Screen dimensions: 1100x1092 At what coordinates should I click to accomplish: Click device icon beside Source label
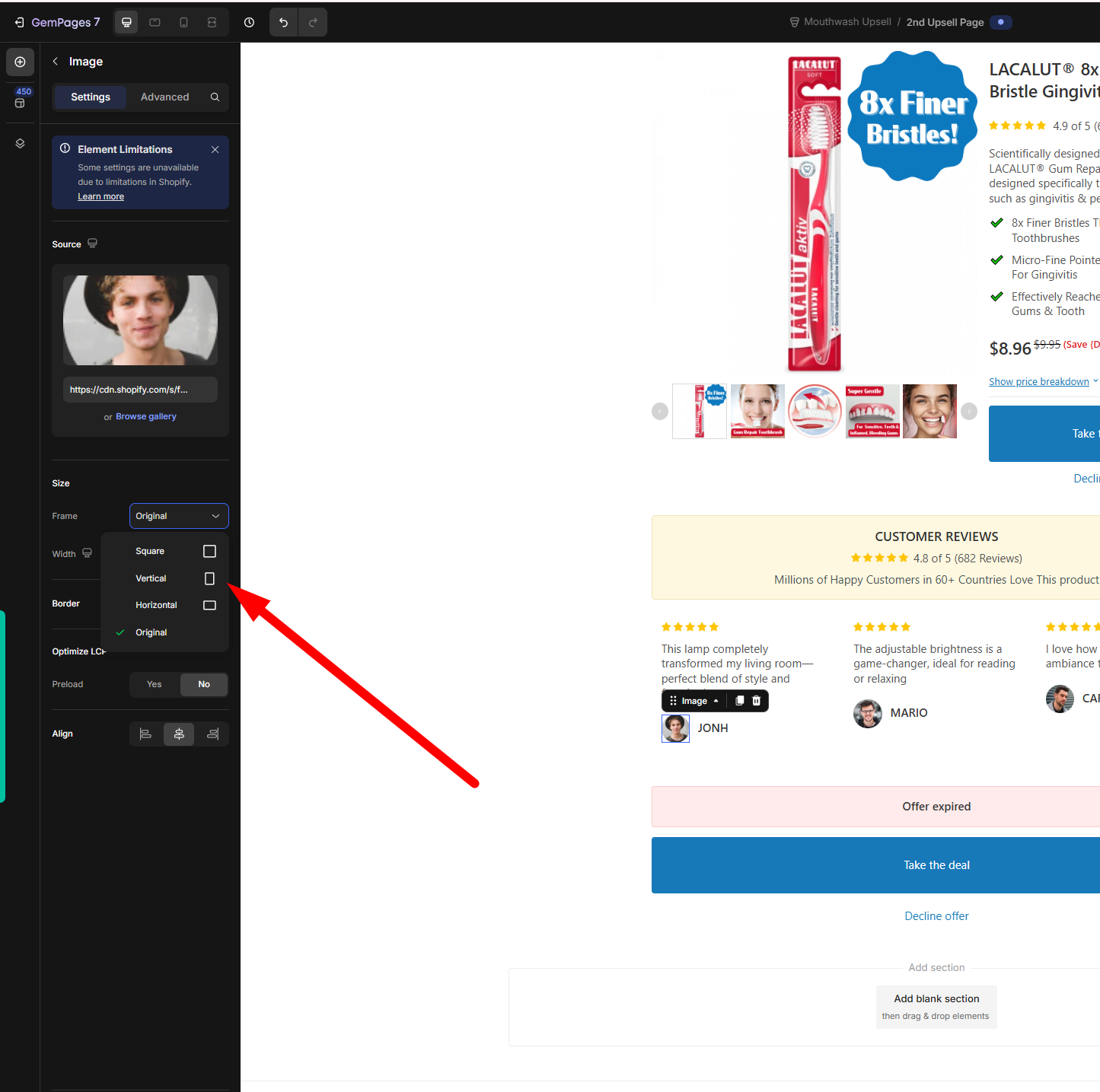[x=92, y=244]
